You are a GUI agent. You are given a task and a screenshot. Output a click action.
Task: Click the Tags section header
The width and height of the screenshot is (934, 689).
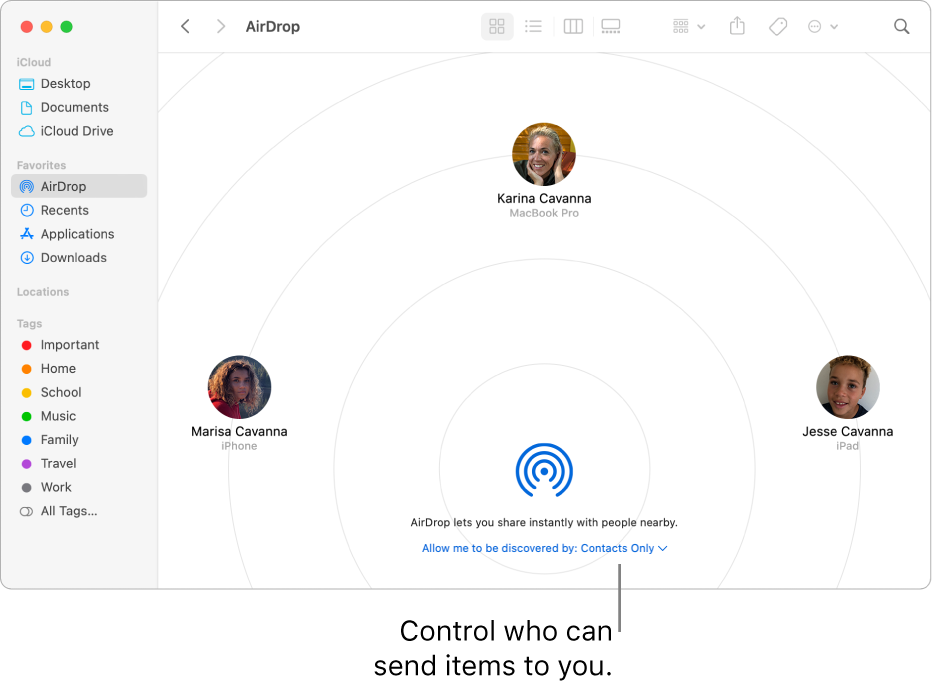point(29,323)
